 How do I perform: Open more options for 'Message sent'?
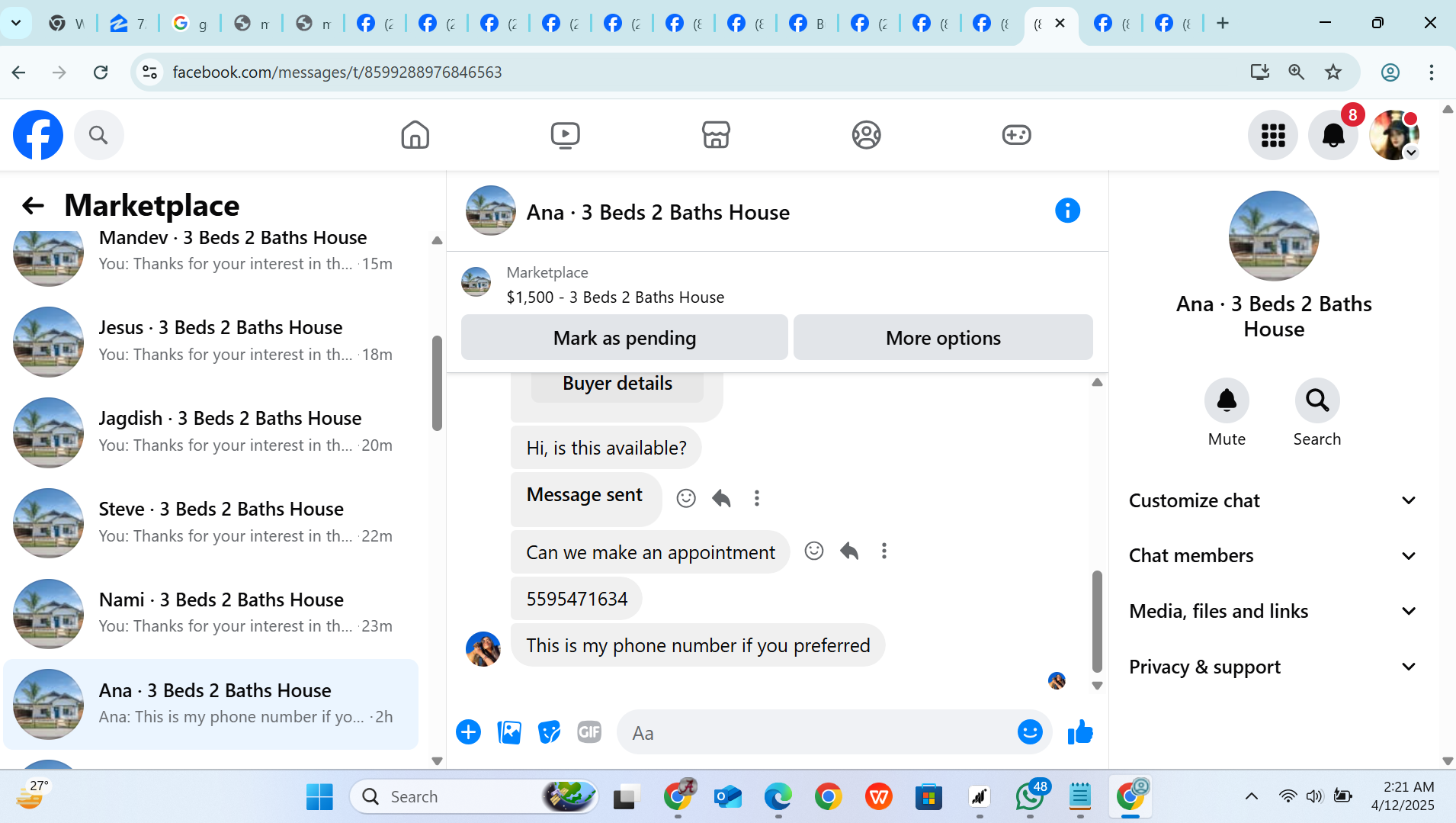tap(757, 498)
